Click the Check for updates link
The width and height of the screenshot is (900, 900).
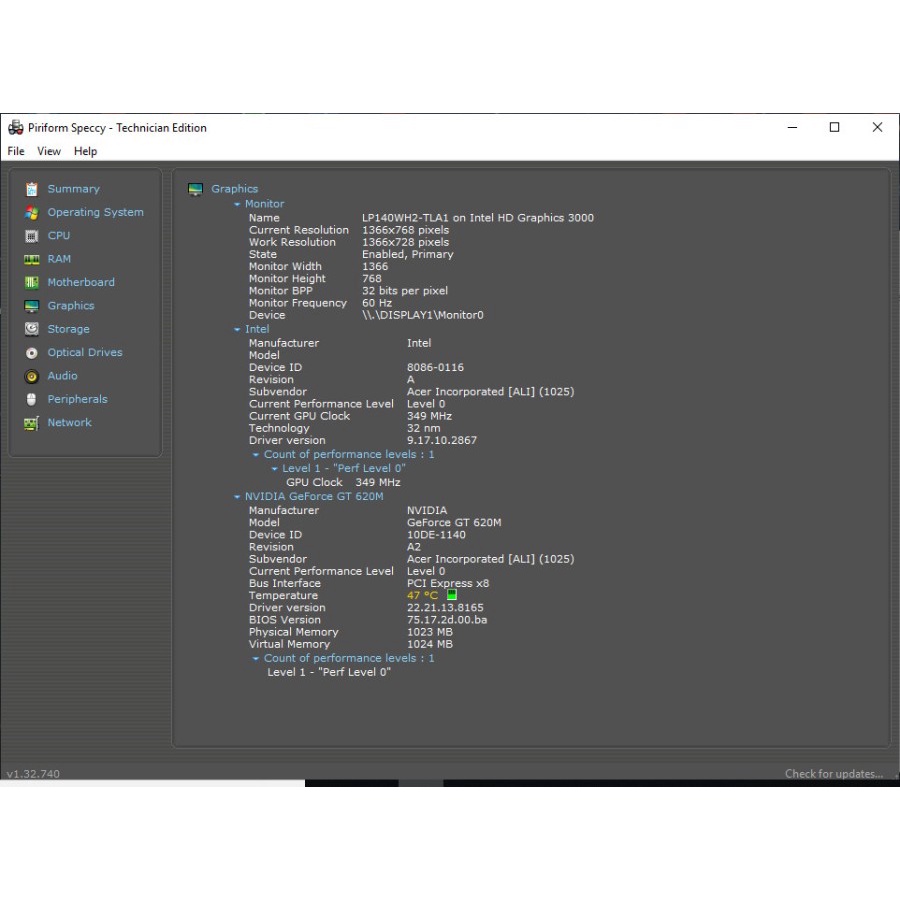(833, 774)
